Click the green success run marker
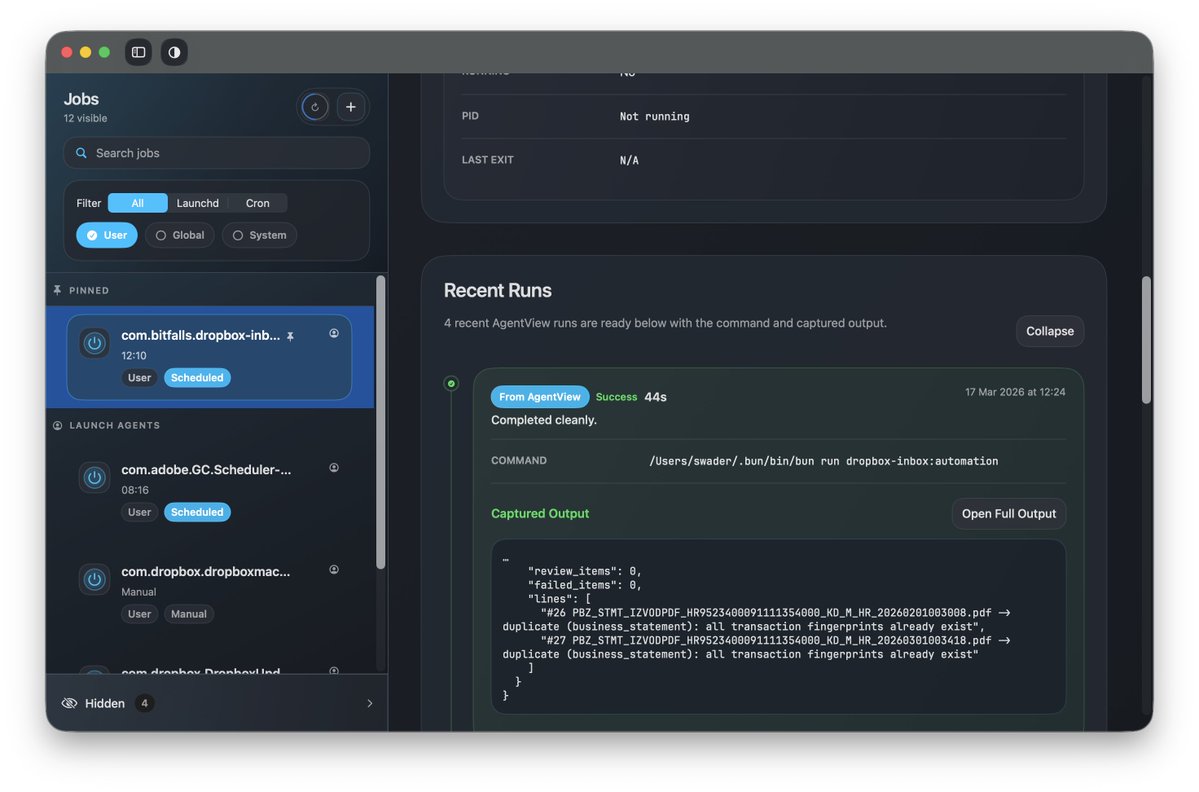Screen dimensions: 1199x792 pos(451,383)
